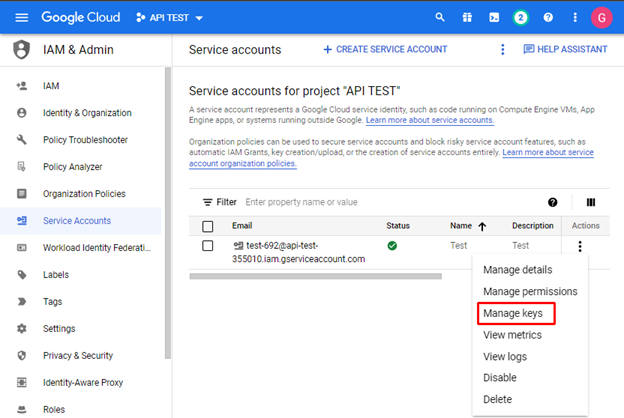Click the search magnifier icon
This screenshot has height=418, width=624.
[440, 18]
